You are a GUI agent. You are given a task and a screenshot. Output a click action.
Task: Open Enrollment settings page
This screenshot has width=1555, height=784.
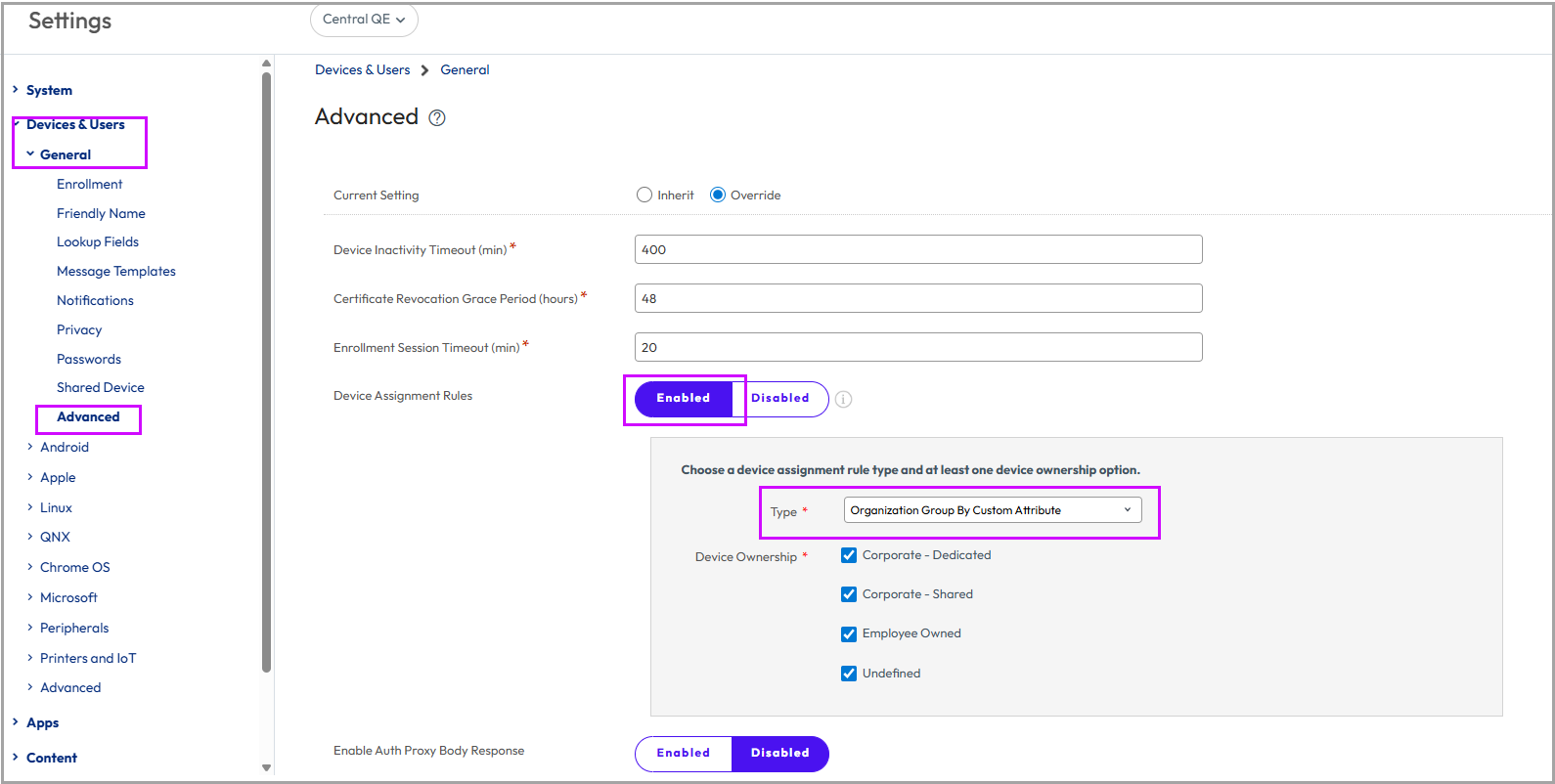[90, 184]
